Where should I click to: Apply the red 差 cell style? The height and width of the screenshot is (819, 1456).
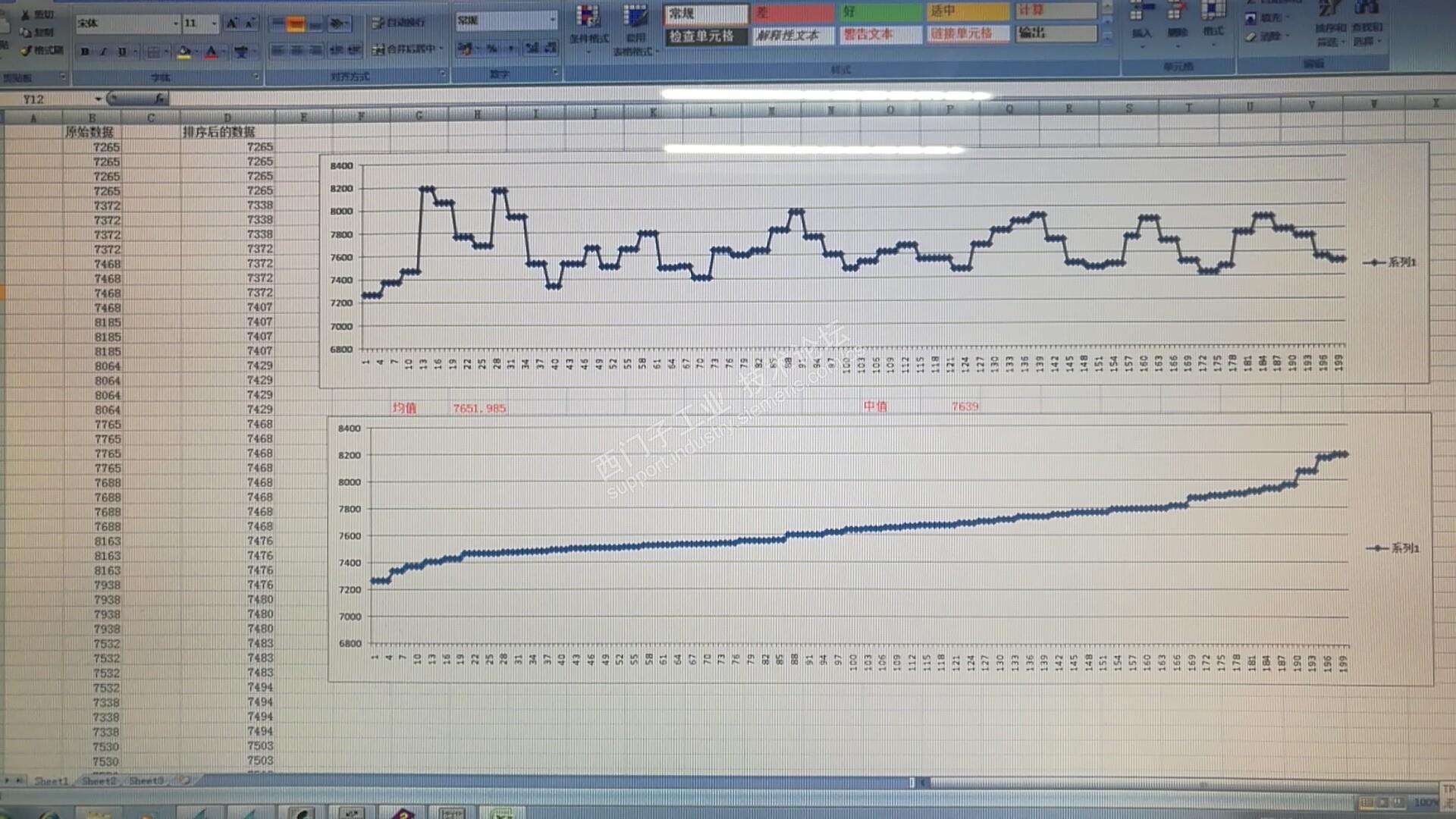(x=793, y=13)
